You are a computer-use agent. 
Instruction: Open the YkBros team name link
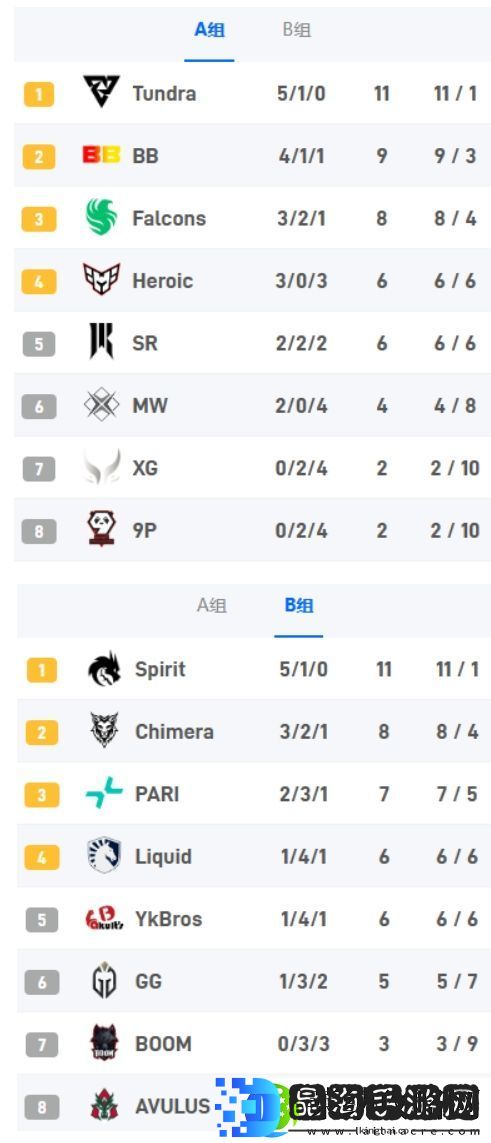click(168, 918)
